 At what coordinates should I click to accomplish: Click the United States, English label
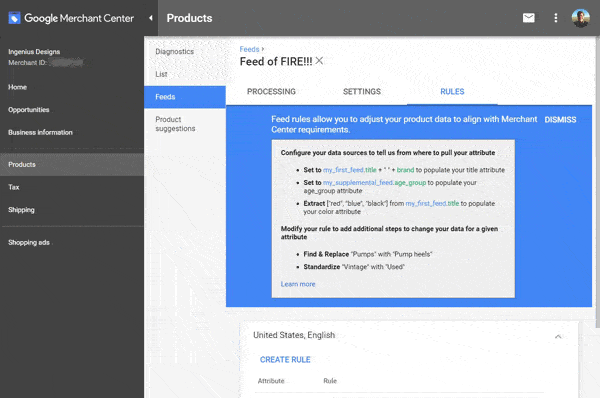pos(294,335)
